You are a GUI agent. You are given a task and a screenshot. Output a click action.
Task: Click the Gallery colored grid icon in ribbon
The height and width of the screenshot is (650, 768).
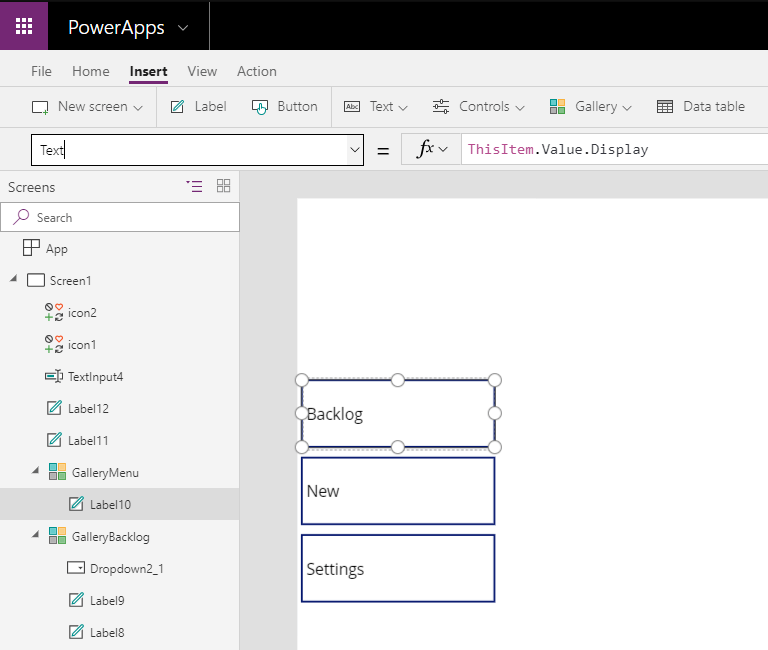[x=557, y=106]
